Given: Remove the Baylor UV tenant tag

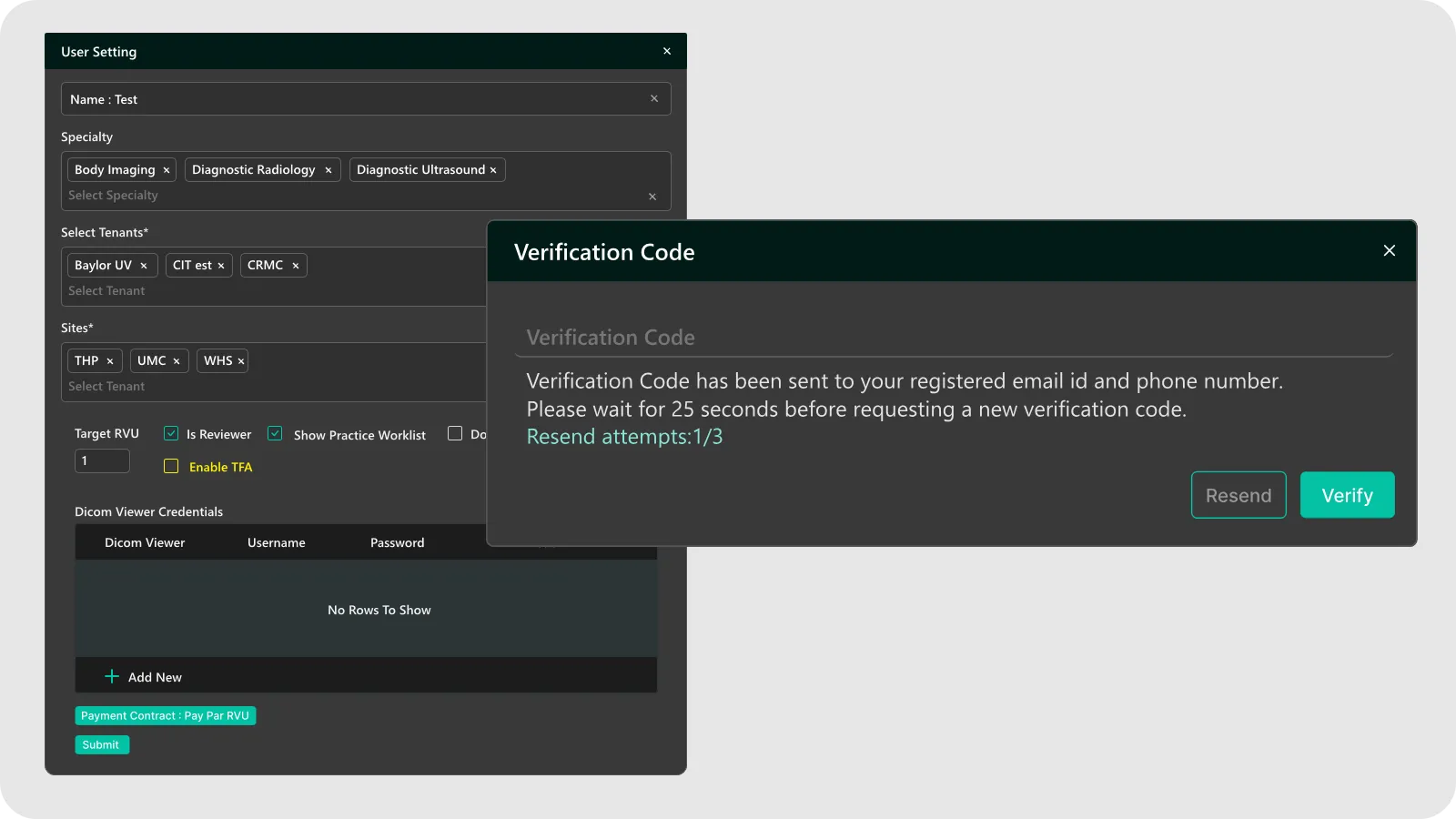Looking at the screenshot, I should click(144, 266).
